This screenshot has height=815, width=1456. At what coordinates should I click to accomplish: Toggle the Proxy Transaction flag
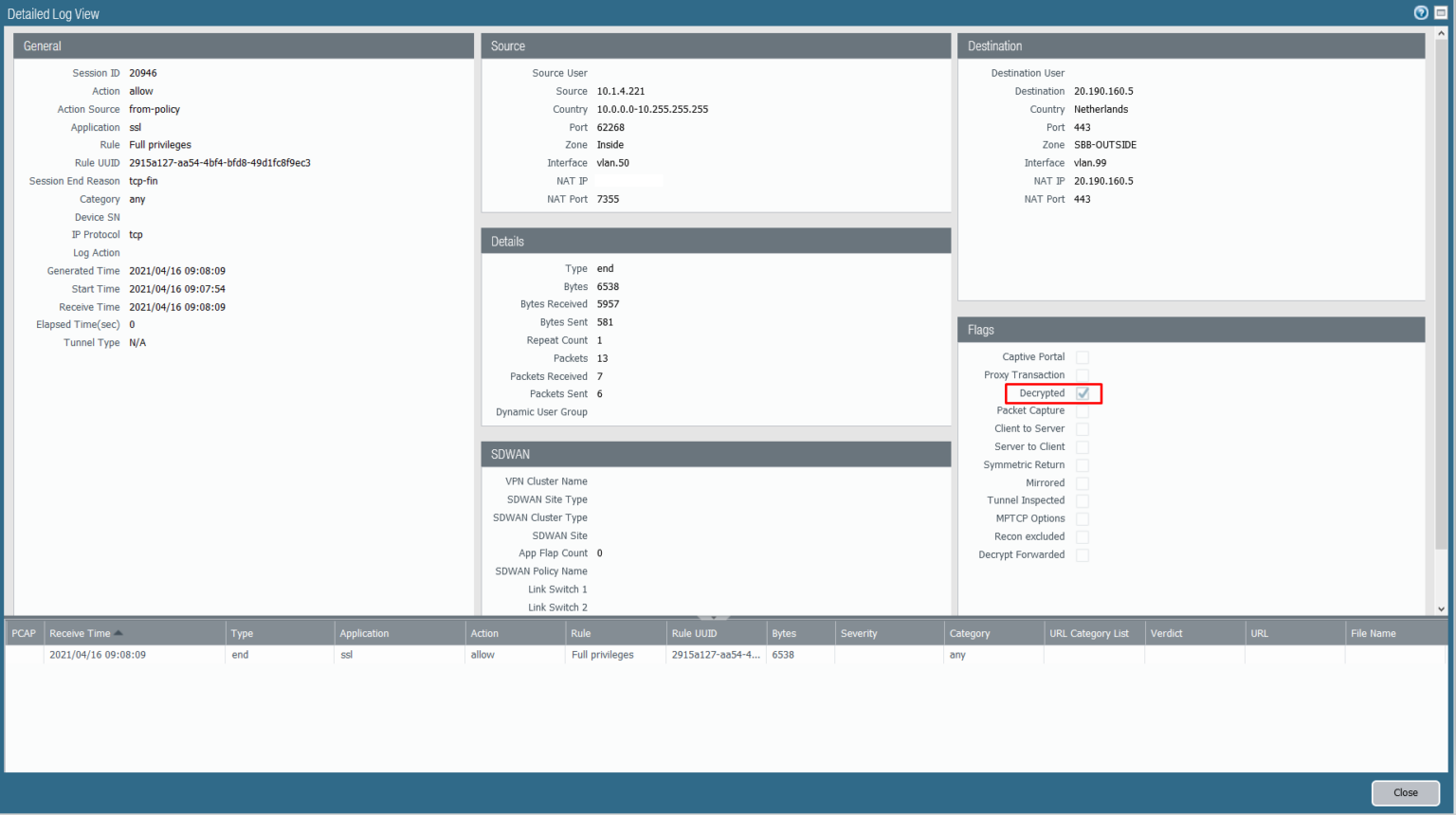pyautogui.click(x=1082, y=374)
